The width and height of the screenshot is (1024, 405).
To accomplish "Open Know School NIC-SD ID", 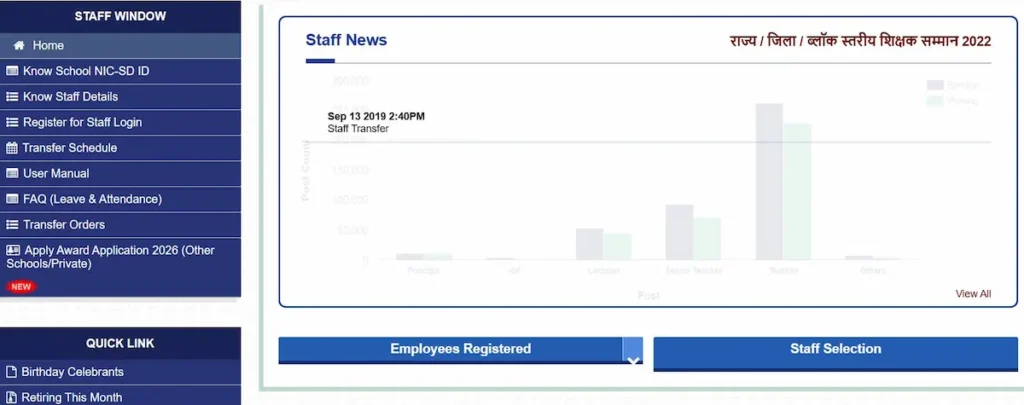I will coord(120,71).
